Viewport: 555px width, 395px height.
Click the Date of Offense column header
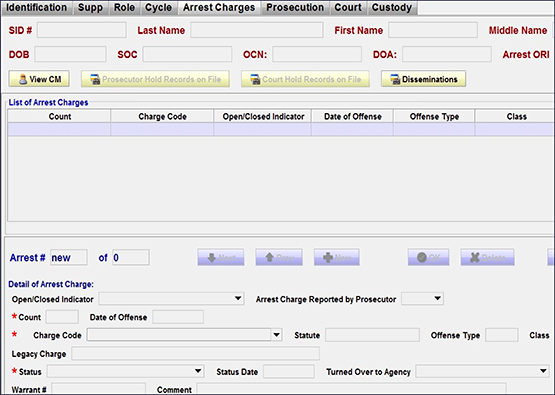pos(352,116)
